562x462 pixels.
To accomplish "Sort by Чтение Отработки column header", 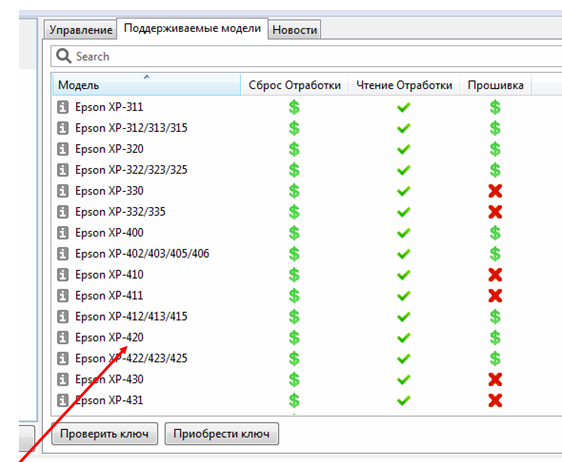I will (404, 85).
